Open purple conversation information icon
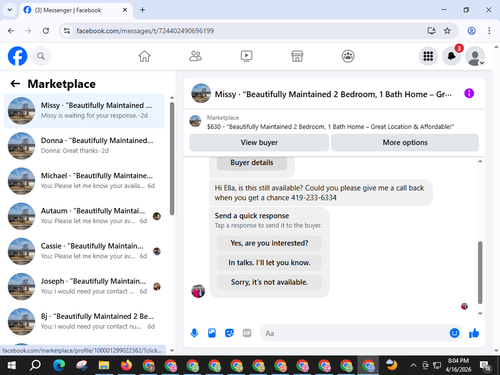 pos(469,93)
